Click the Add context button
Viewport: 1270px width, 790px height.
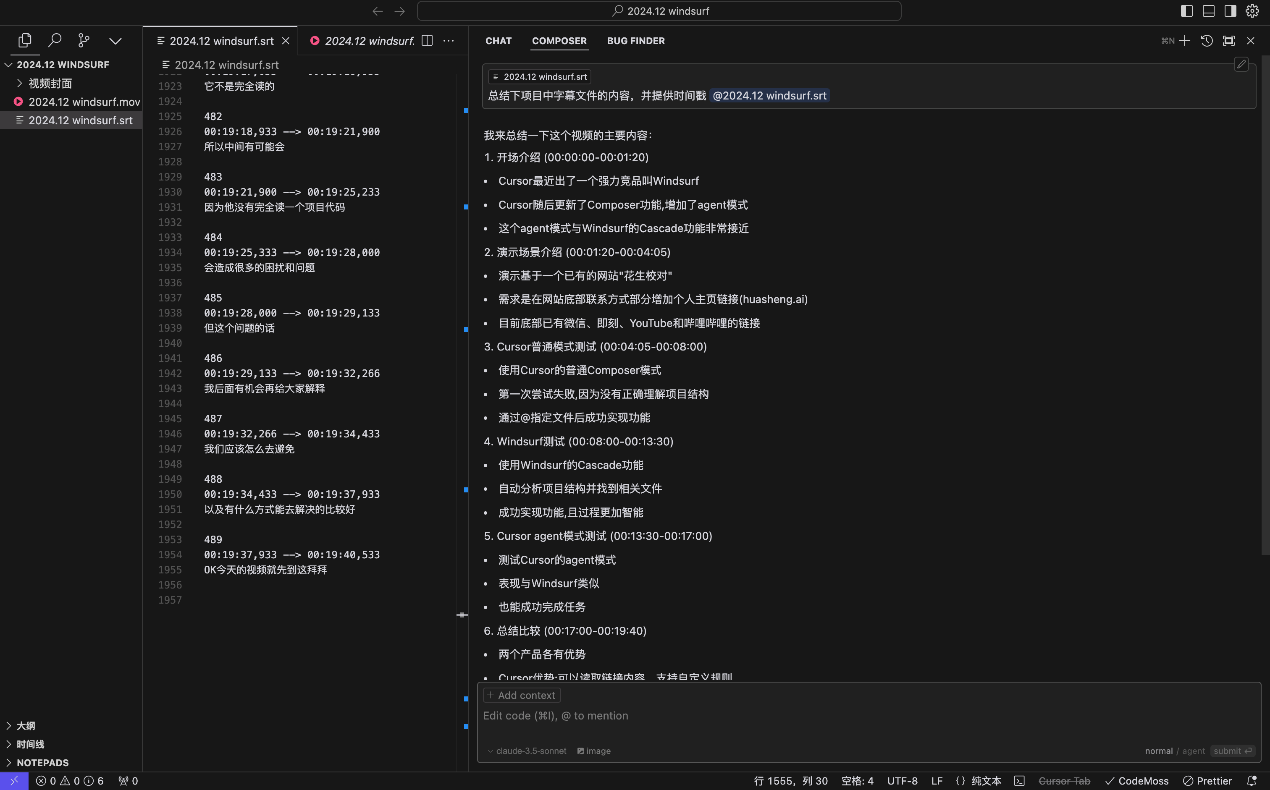(x=521, y=695)
